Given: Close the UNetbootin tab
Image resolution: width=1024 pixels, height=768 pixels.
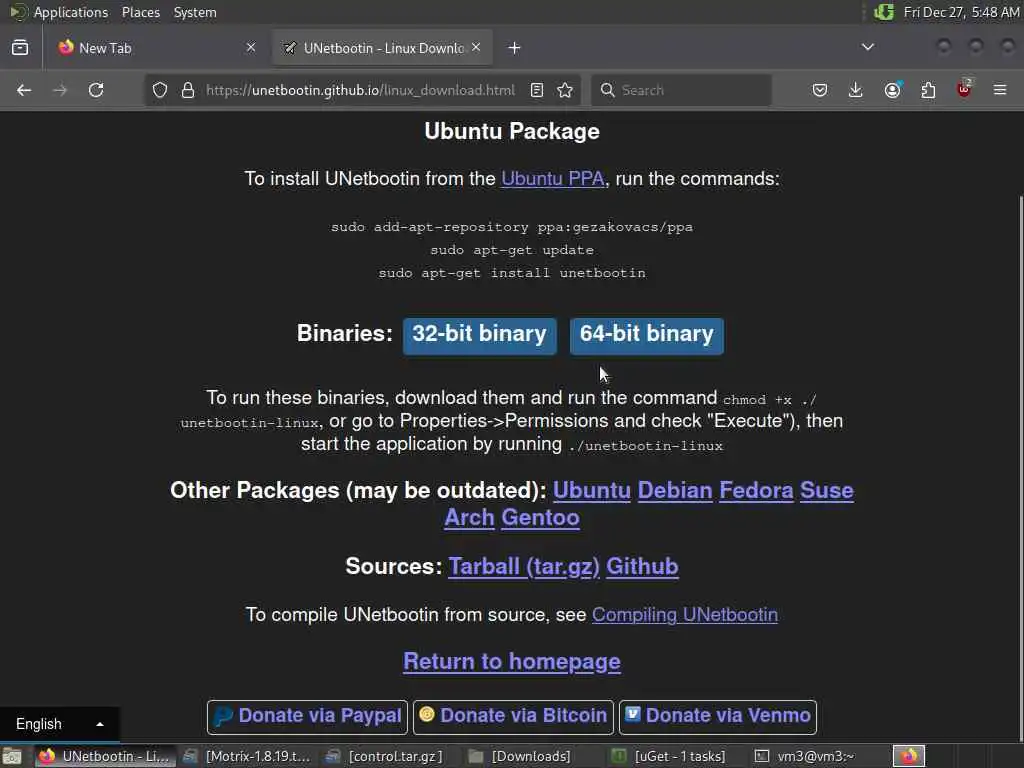Looking at the screenshot, I should [476, 47].
